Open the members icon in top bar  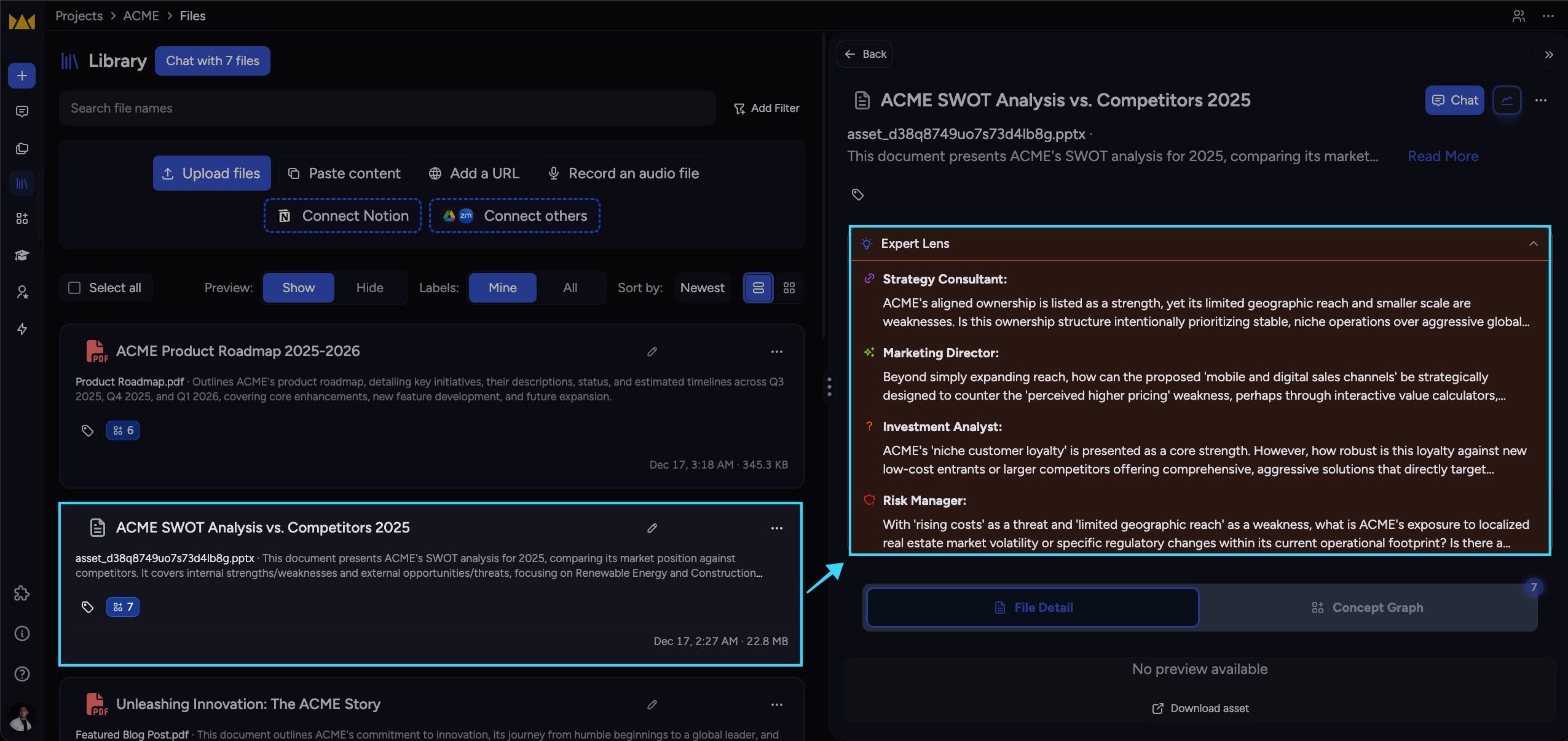pyautogui.click(x=1518, y=16)
